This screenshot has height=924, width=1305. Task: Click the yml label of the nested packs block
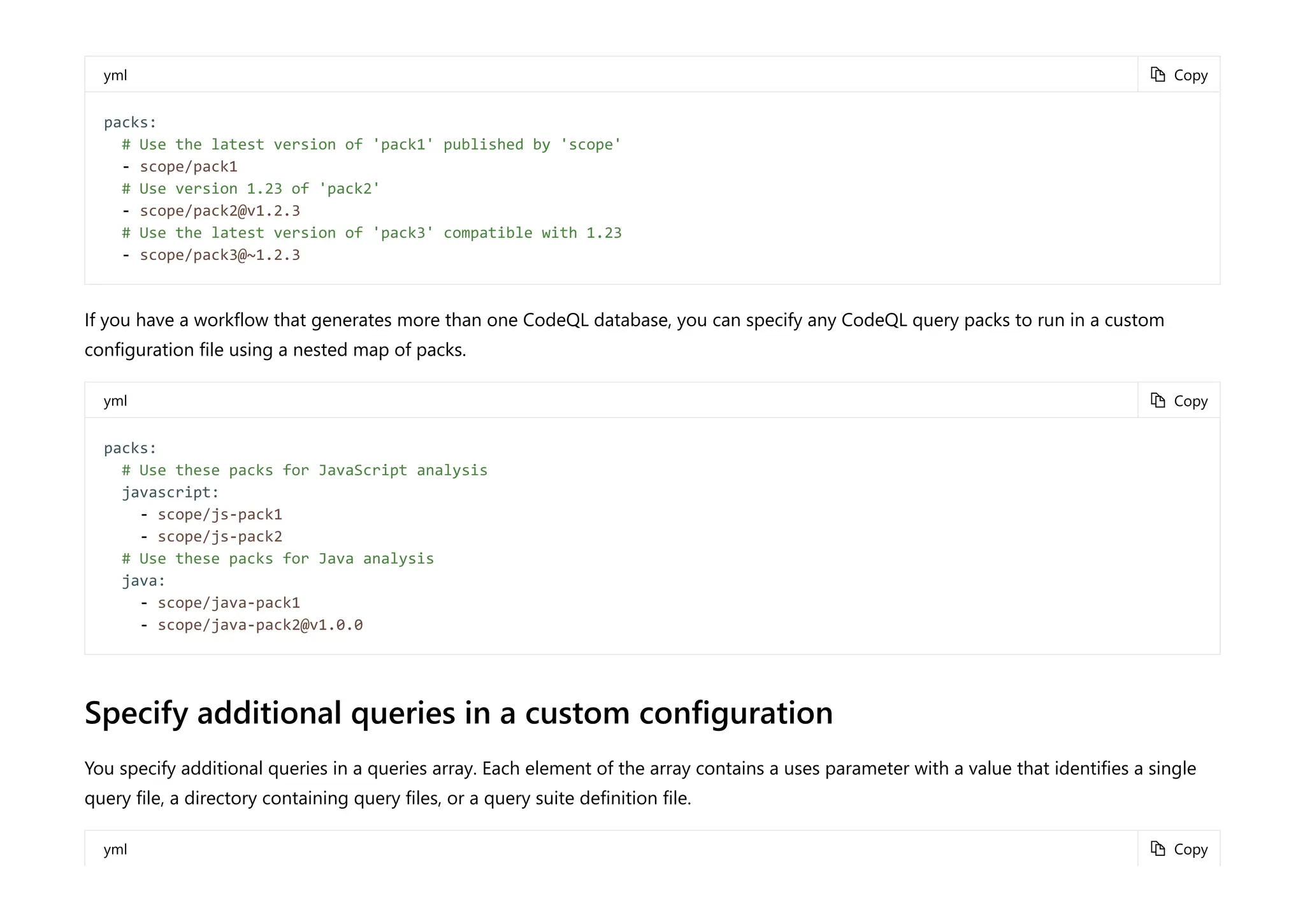[x=115, y=401]
